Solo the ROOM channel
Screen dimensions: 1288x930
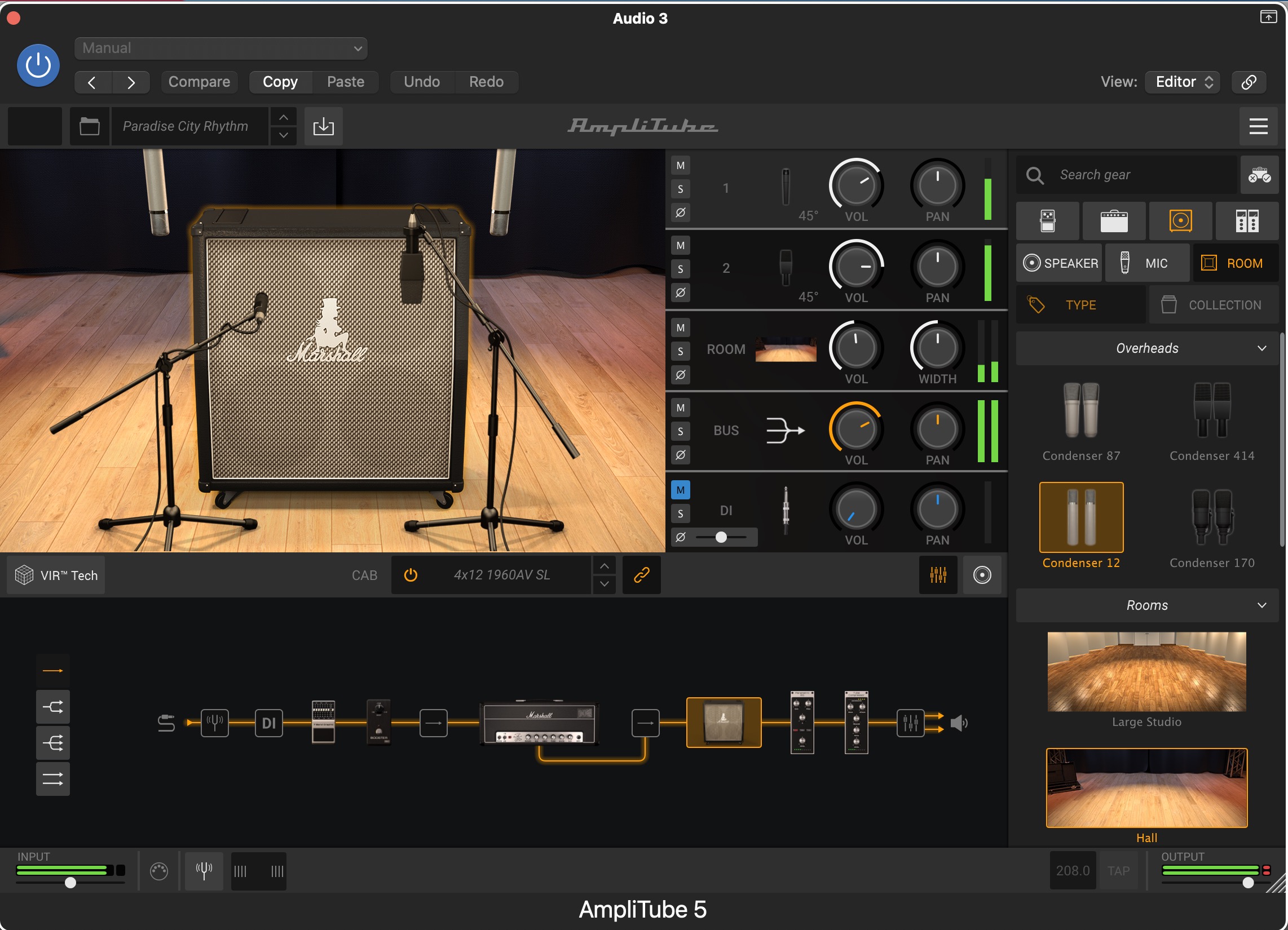click(680, 352)
